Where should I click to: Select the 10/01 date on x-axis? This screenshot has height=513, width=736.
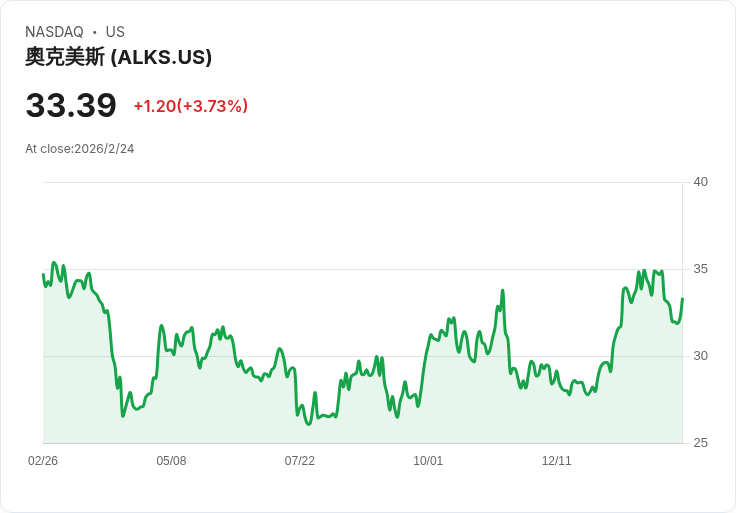[x=428, y=461]
